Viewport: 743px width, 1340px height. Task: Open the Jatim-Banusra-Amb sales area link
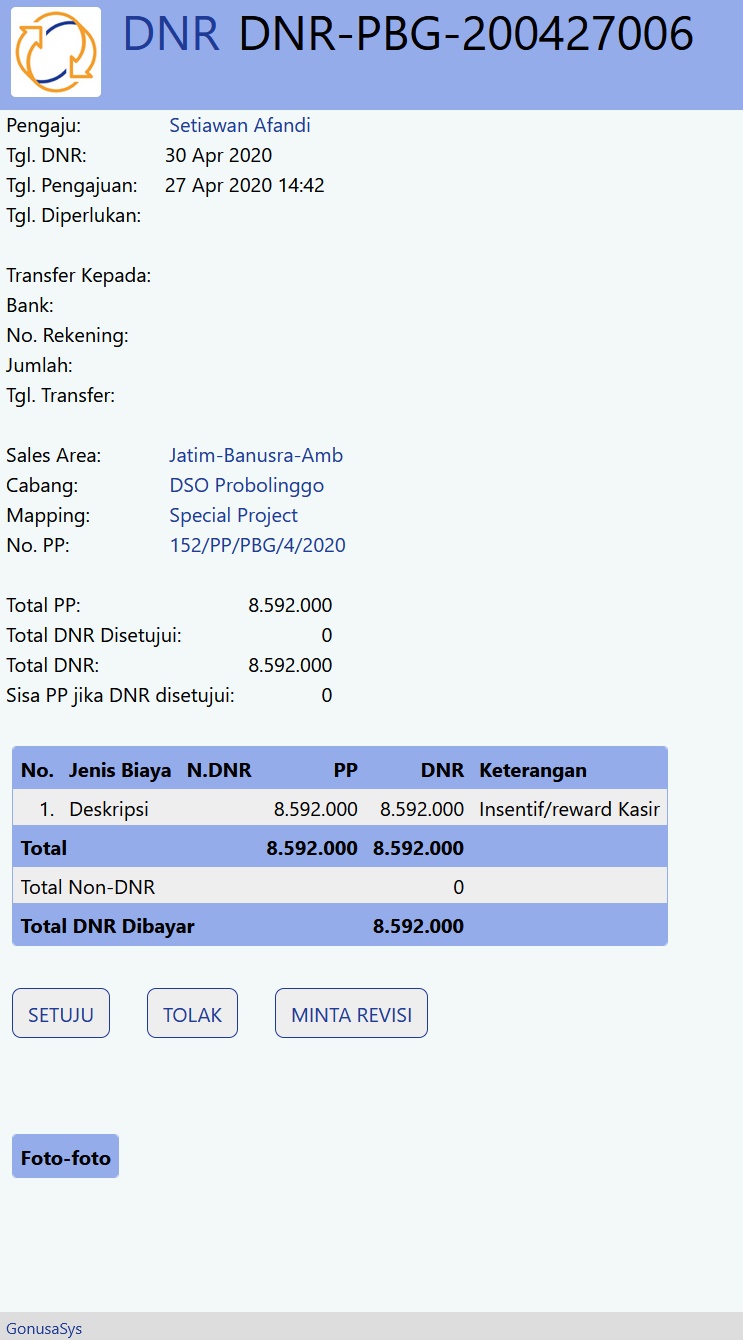pos(256,455)
